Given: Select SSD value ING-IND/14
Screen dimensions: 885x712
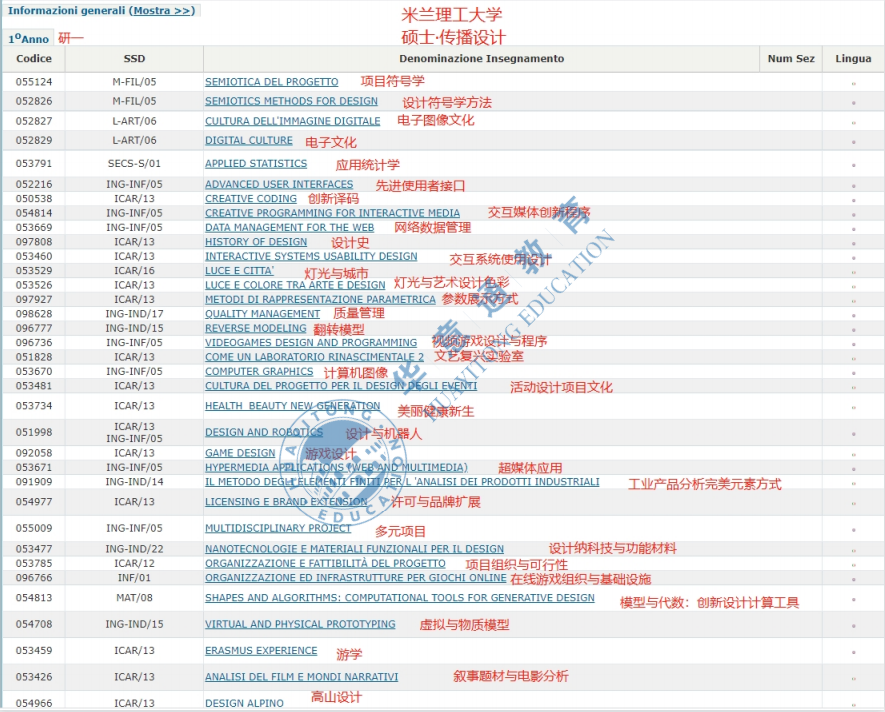Looking at the screenshot, I should tap(134, 482).
